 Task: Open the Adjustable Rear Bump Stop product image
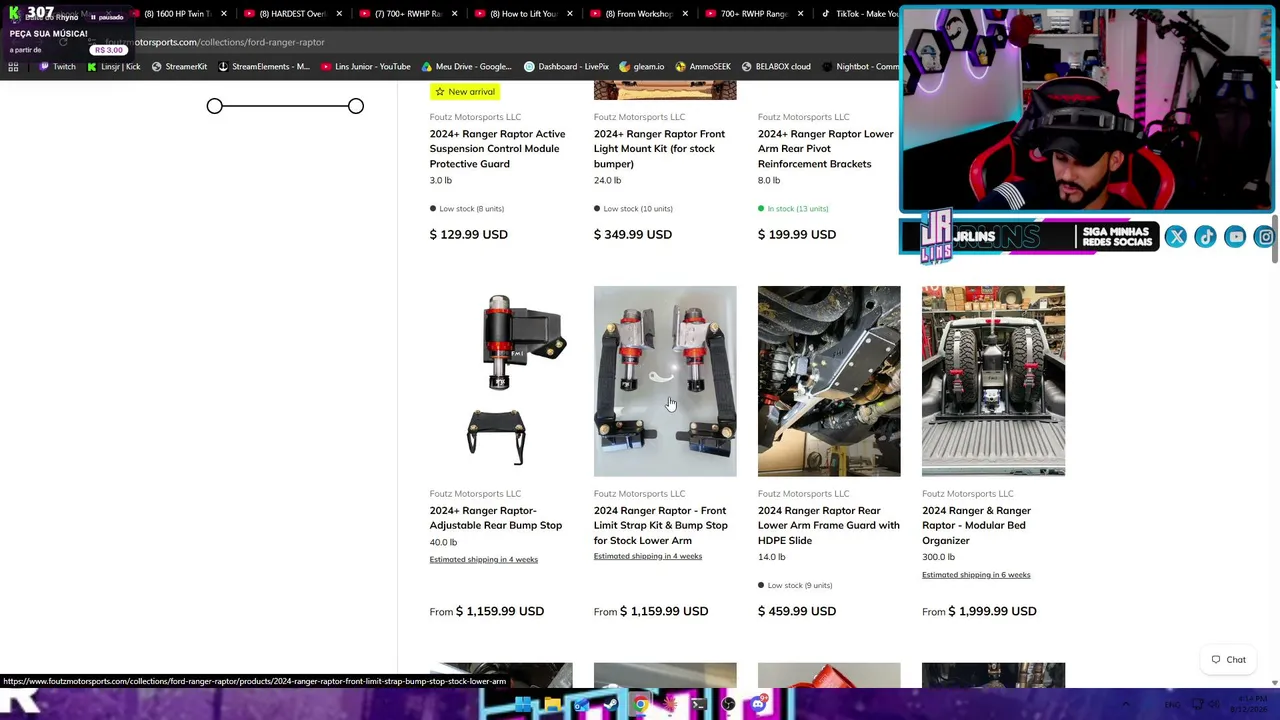tap(501, 381)
